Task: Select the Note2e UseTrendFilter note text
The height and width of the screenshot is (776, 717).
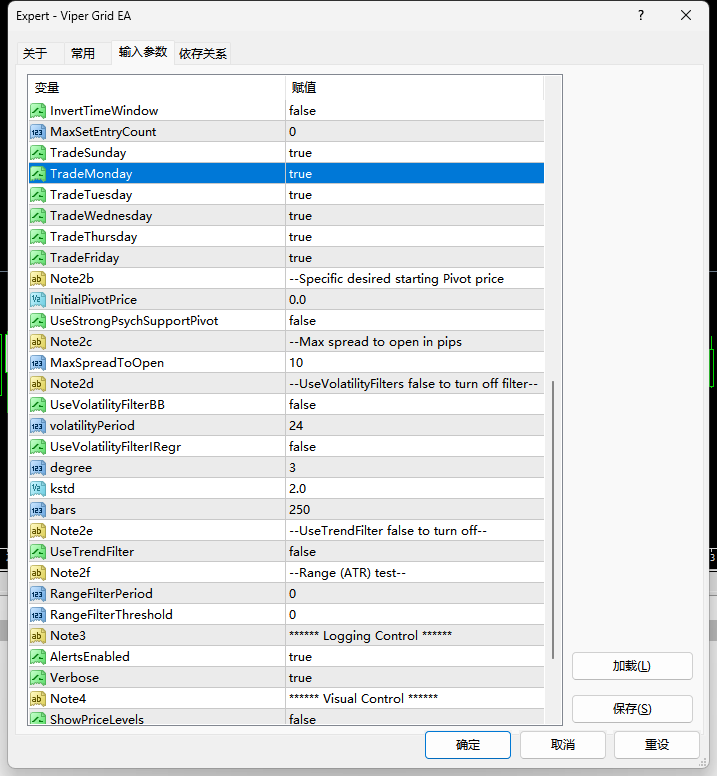Action: tap(388, 531)
